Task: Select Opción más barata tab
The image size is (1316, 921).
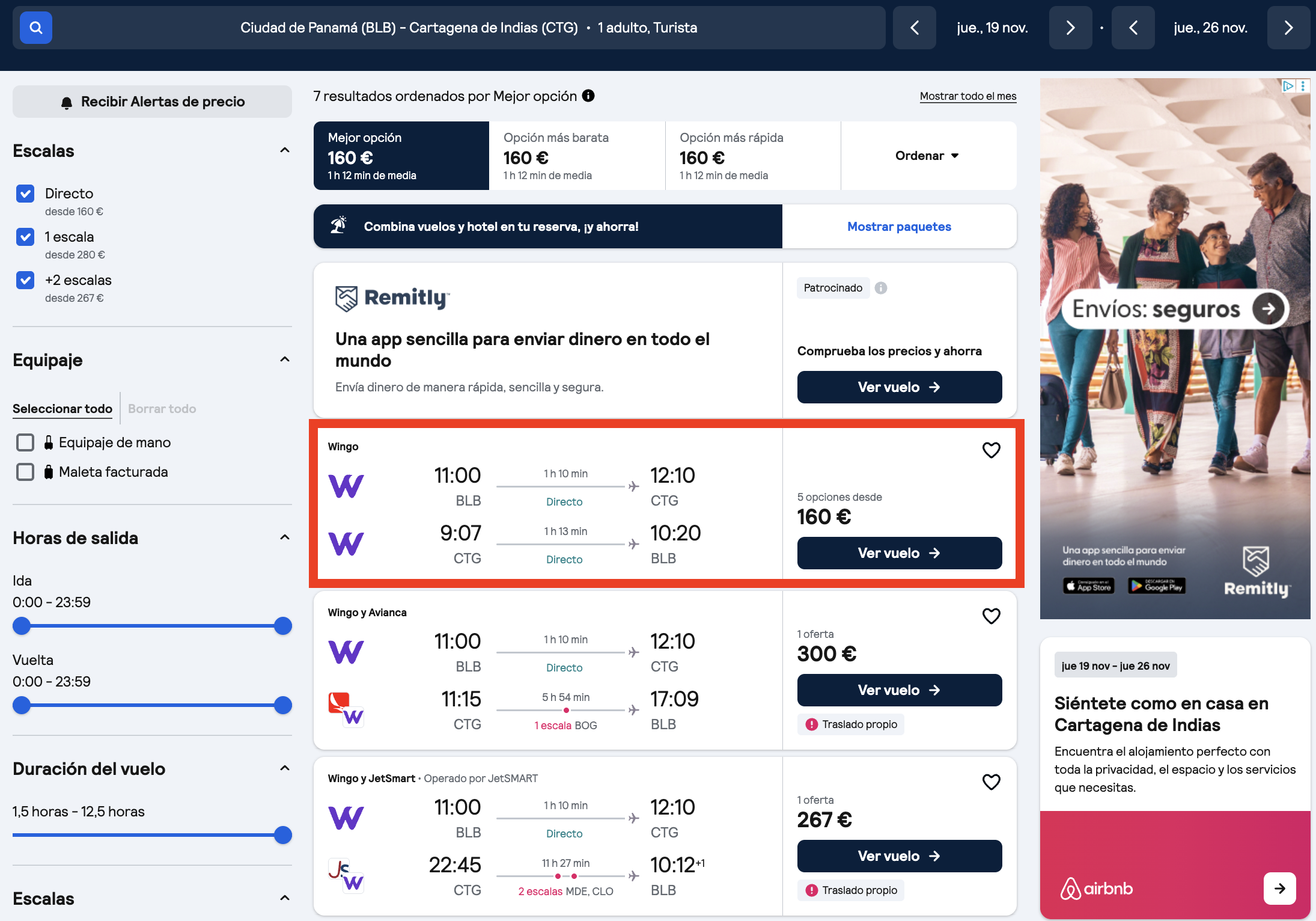Action: click(x=577, y=156)
